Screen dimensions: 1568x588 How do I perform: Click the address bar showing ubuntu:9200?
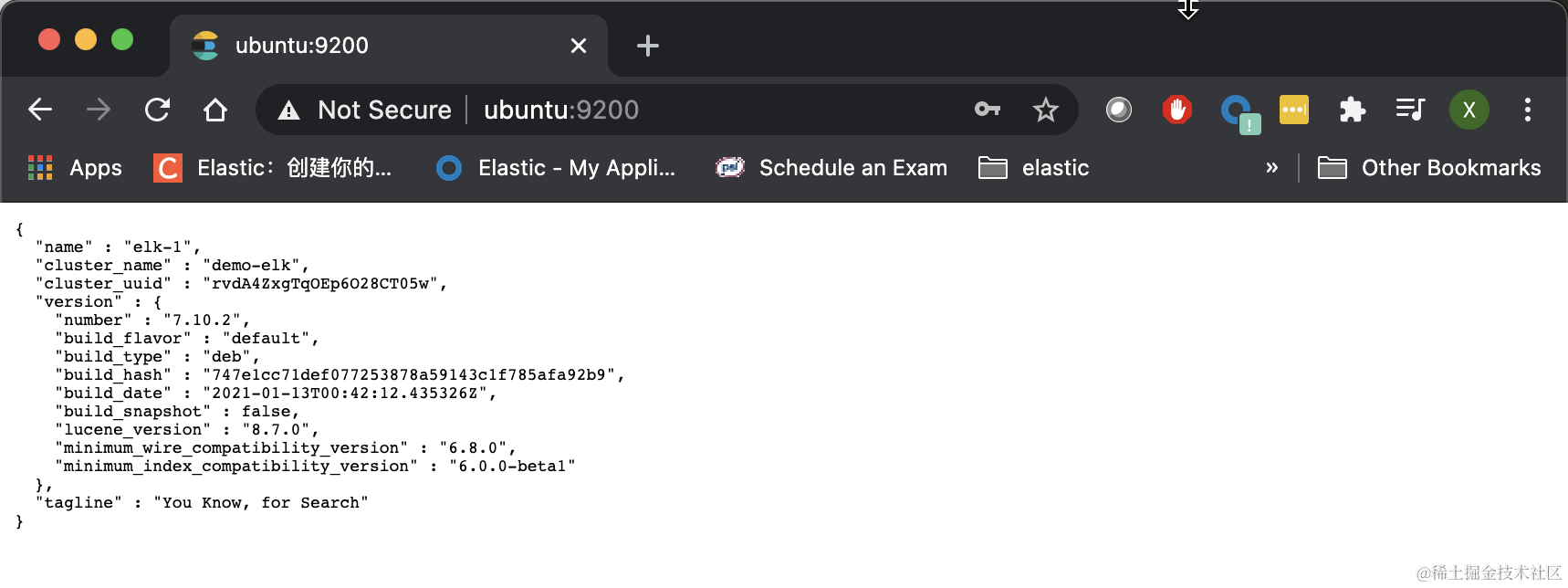[666, 110]
